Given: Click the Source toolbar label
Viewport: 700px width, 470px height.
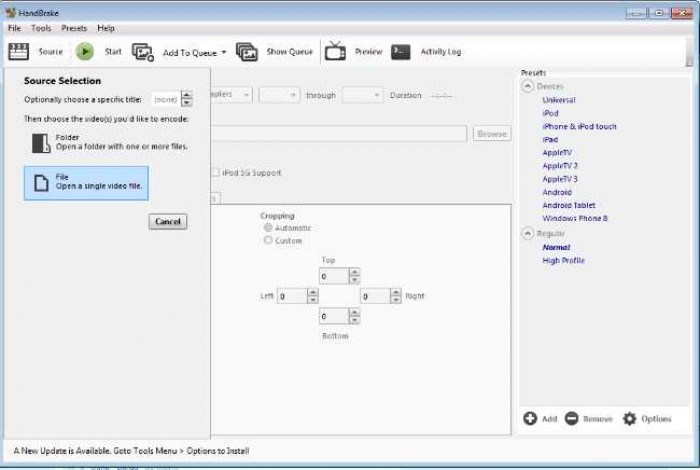Looking at the screenshot, I should pyautogui.click(x=51, y=52).
